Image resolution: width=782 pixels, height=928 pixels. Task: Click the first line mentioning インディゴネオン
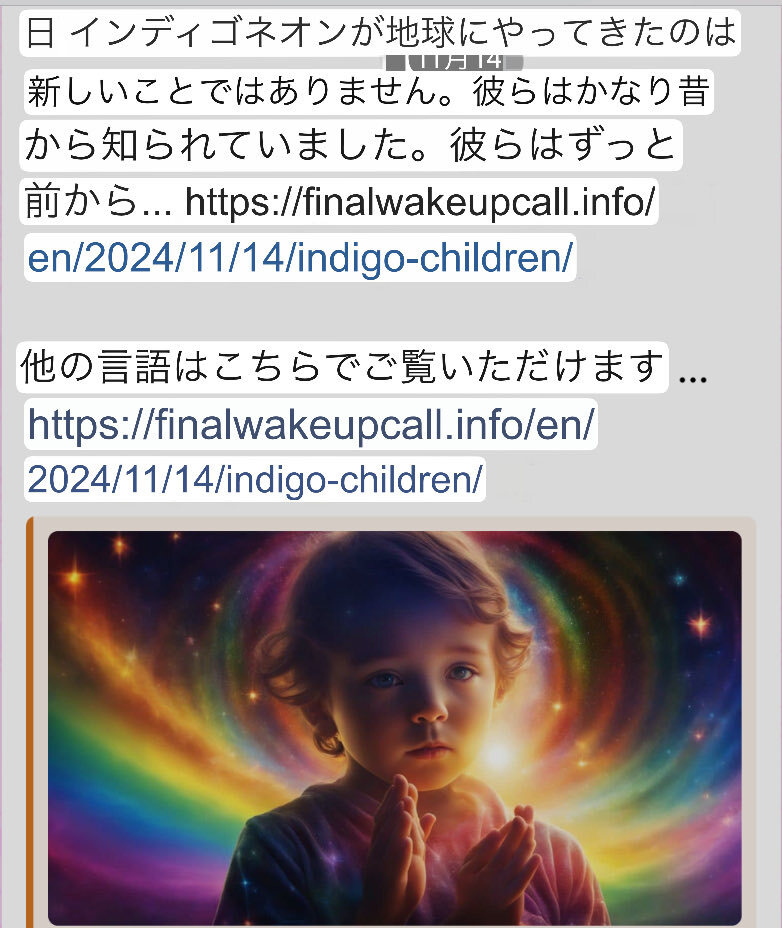[x=380, y=33]
